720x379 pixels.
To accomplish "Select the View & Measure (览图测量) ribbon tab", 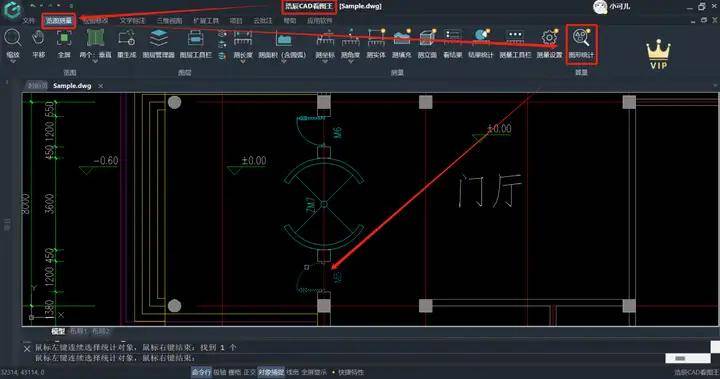I will click(59, 21).
